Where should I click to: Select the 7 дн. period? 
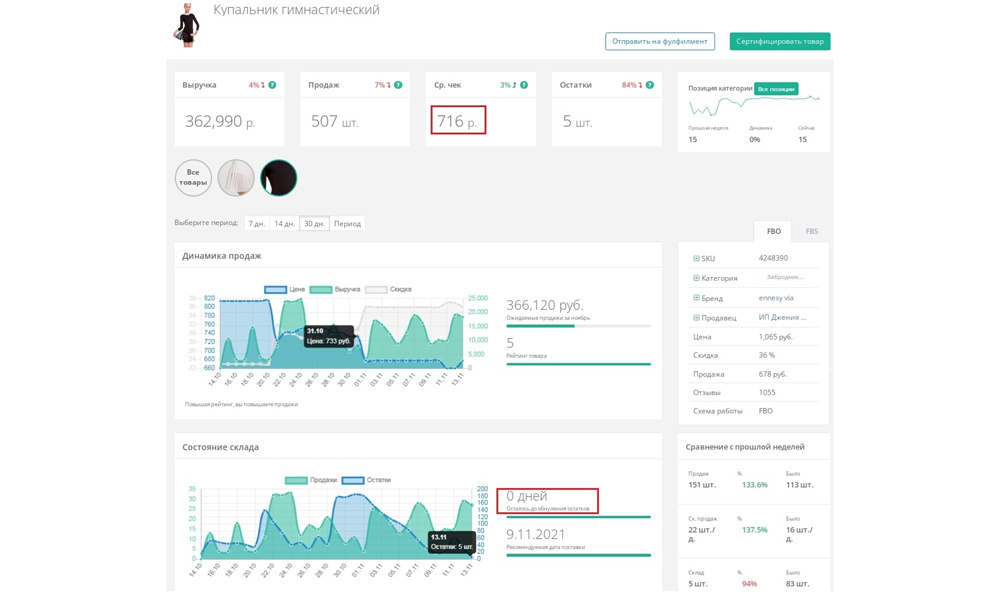click(257, 224)
